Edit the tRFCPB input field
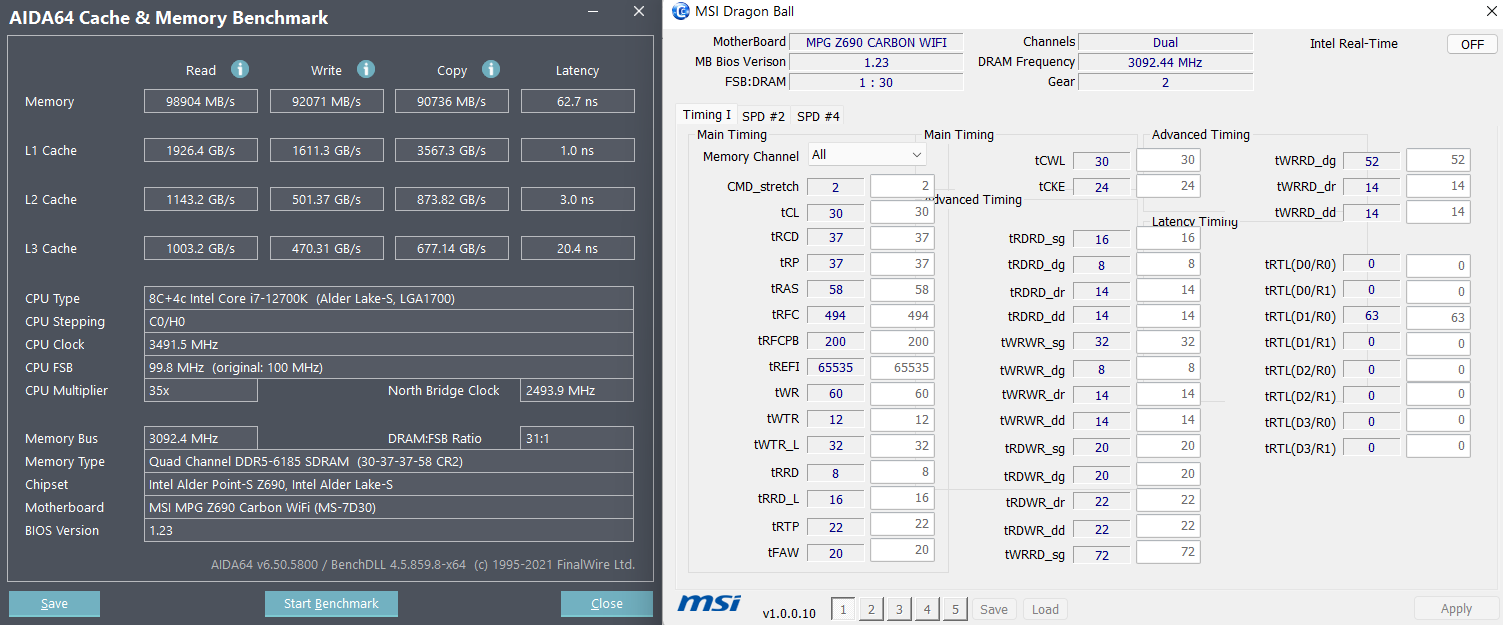 (x=902, y=341)
